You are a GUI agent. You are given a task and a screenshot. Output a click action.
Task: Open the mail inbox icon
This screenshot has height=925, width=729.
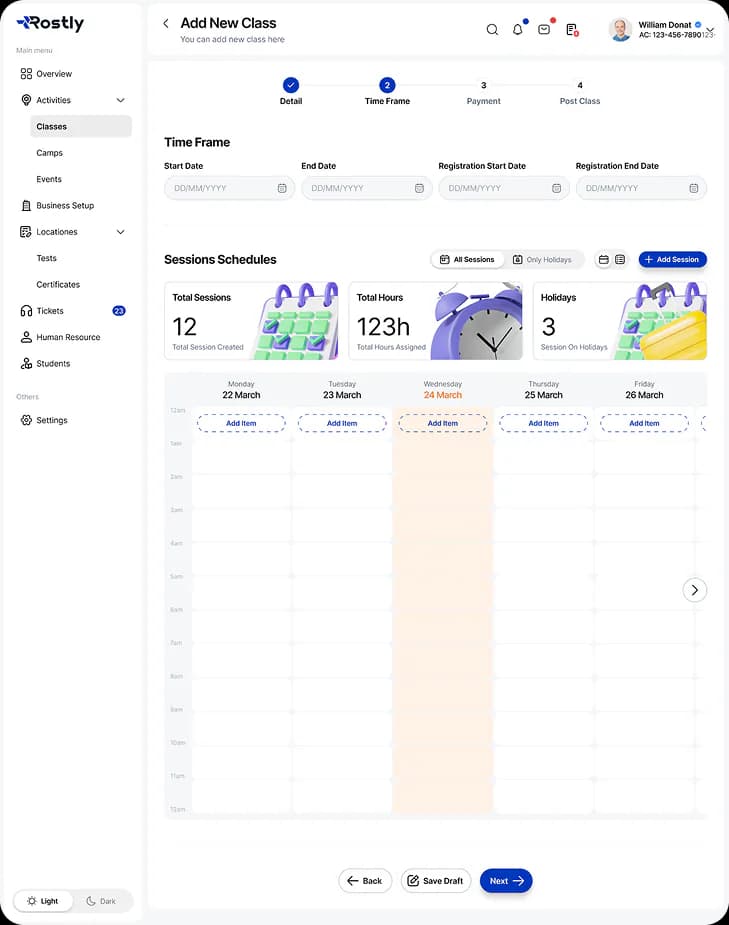[x=544, y=29]
